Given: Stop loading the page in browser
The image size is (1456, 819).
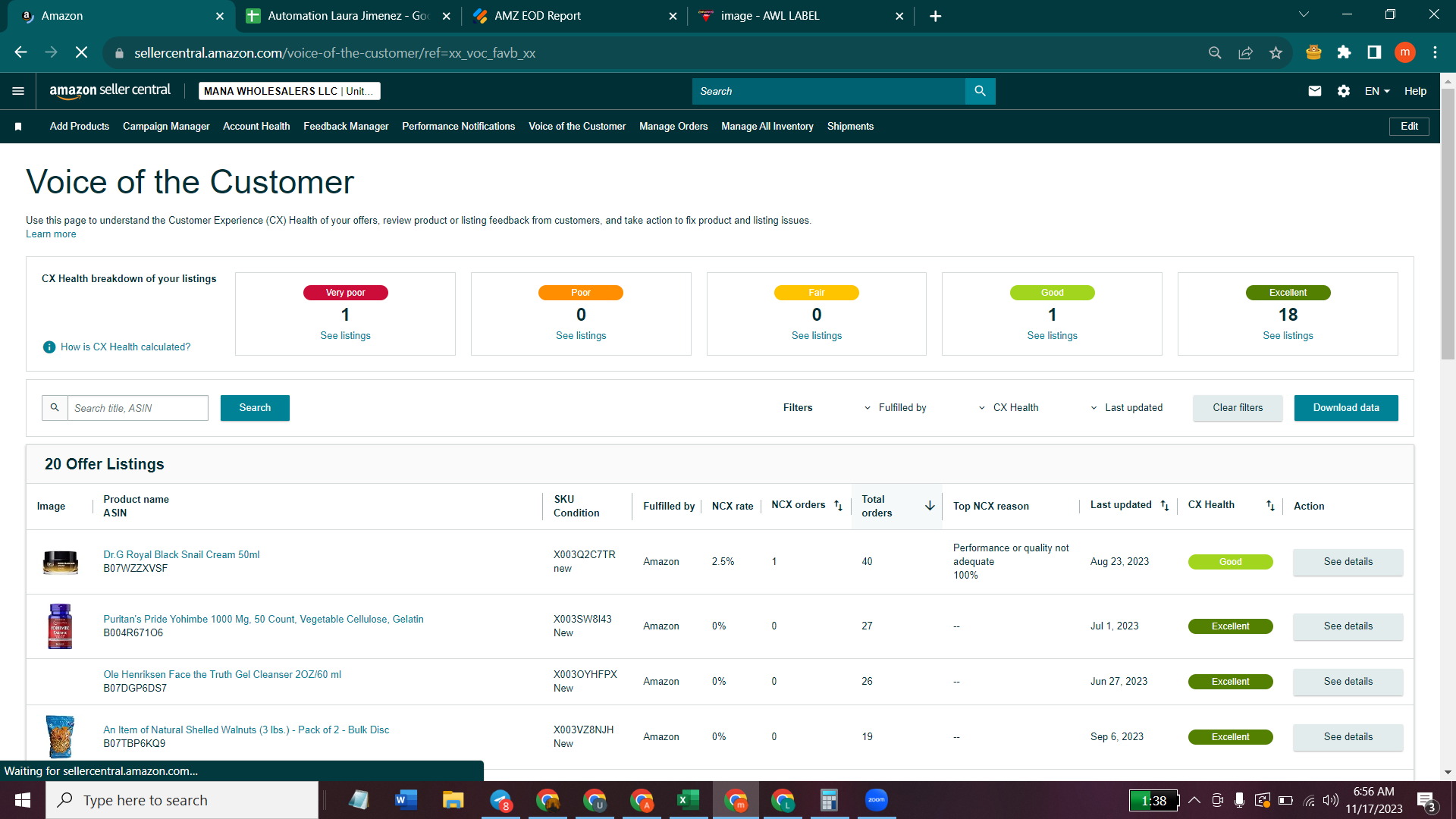Looking at the screenshot, I should [82, 52].
